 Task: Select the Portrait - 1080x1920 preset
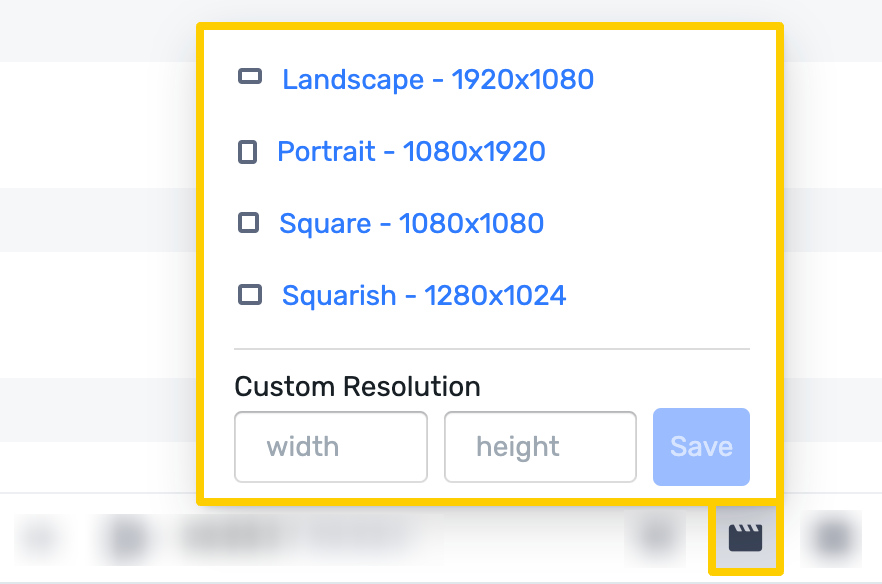pos(411,151)
